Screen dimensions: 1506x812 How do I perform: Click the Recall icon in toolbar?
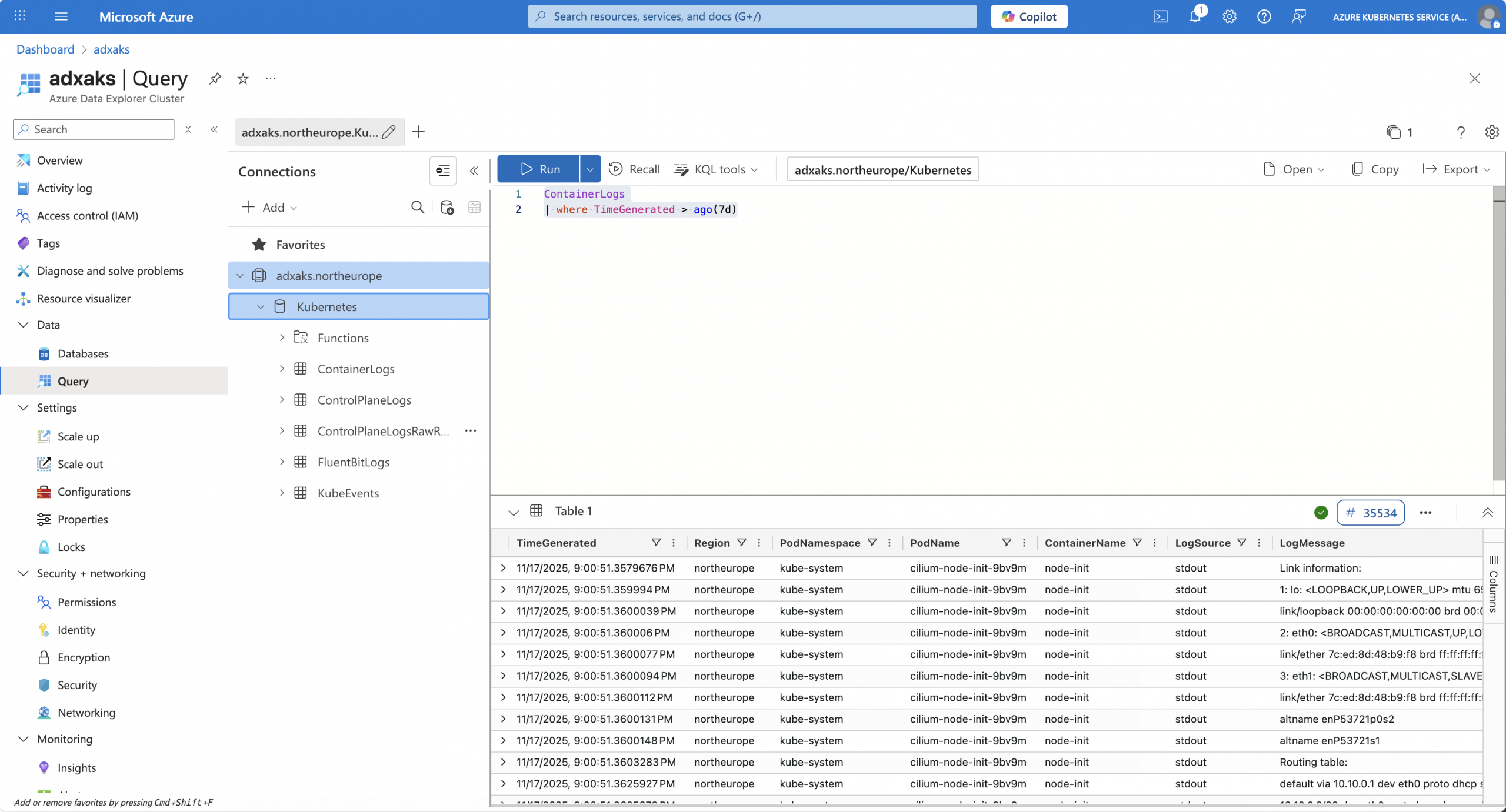pos(616,169)
